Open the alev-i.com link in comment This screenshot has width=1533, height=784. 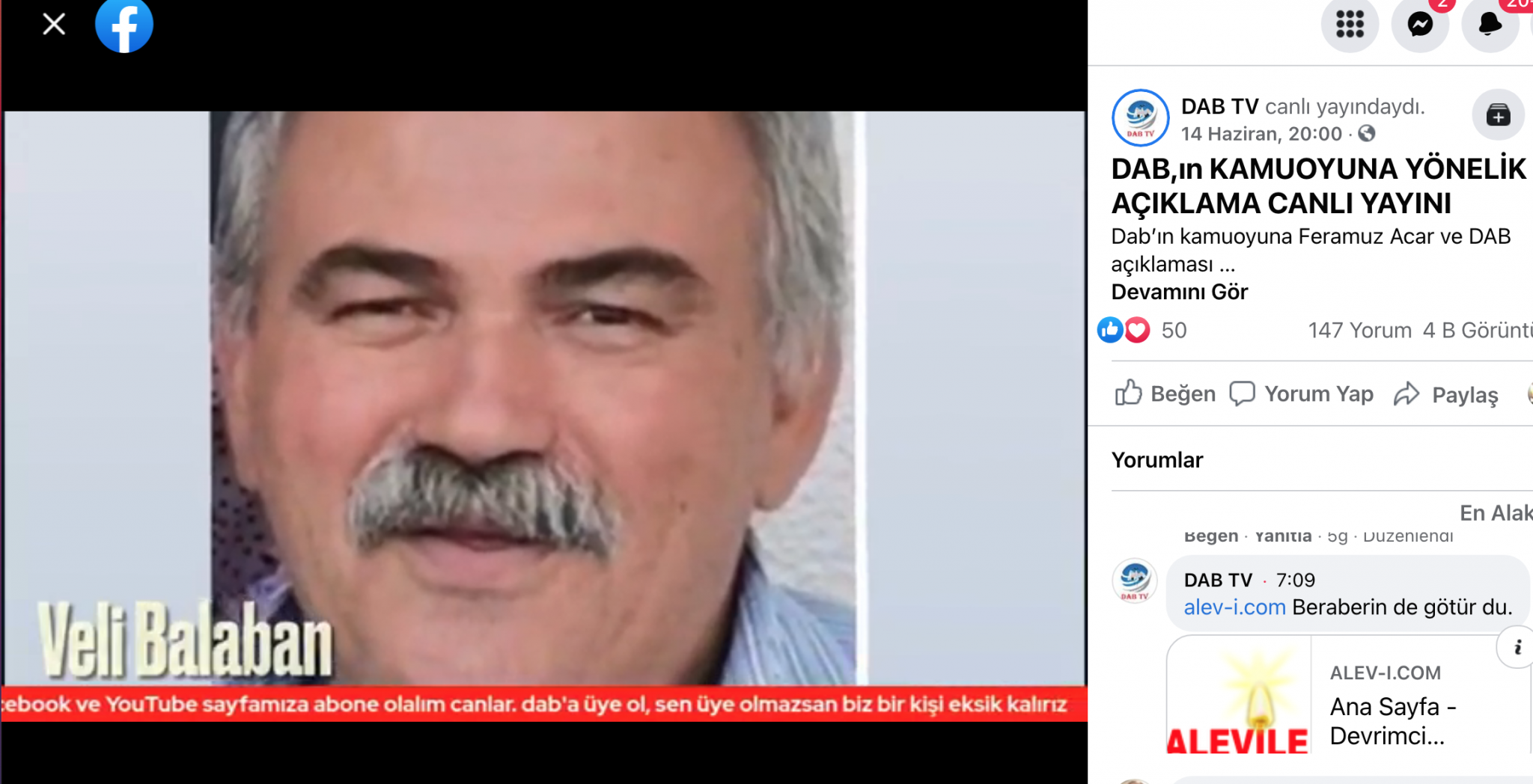[1234, 607]
